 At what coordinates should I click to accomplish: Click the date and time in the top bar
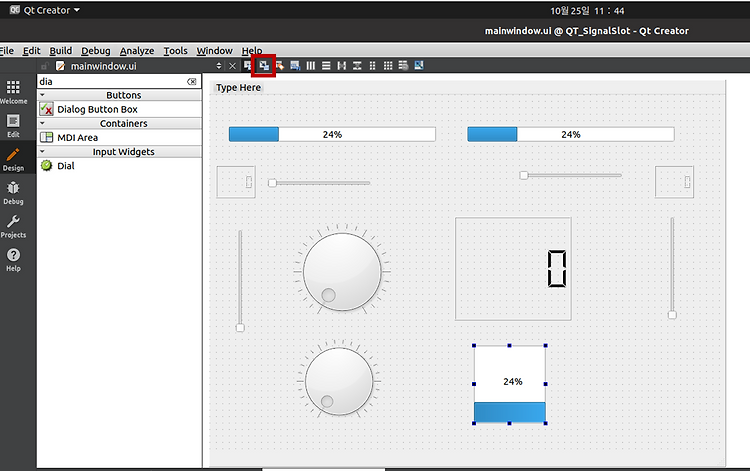[x=587, y=11]
